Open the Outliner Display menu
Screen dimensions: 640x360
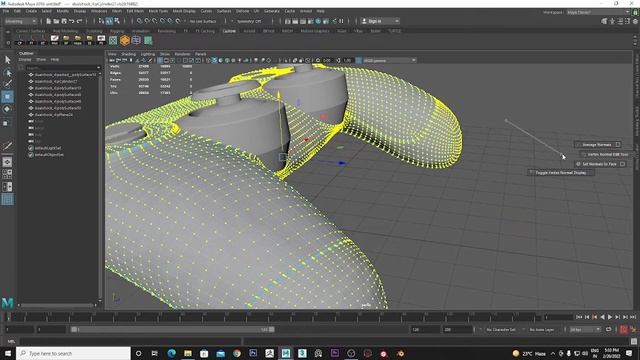pos(24,60)
